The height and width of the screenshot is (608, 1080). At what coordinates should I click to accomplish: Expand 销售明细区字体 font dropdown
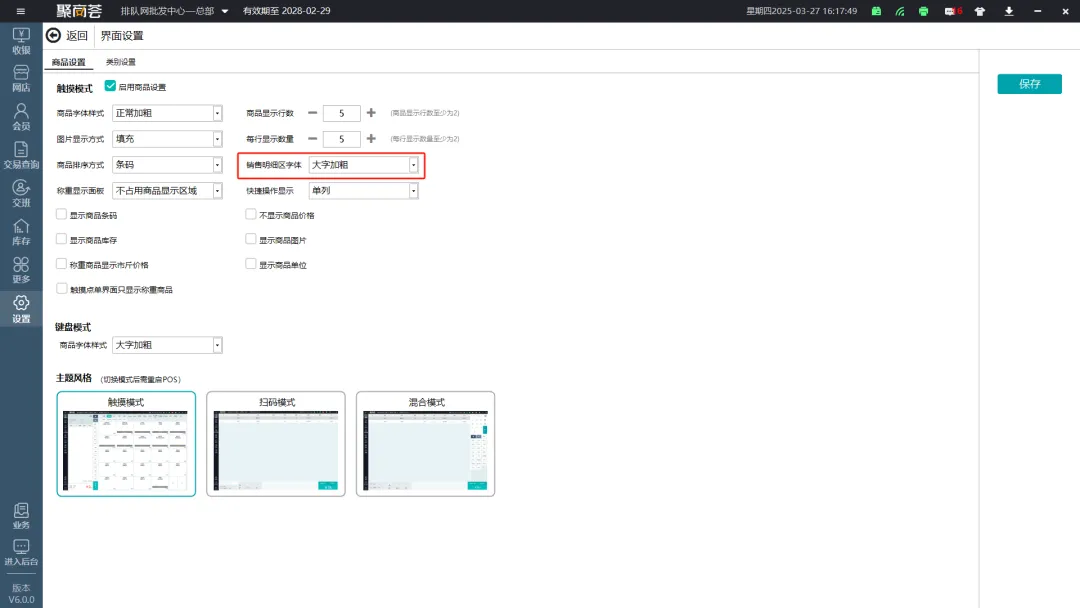[413, 165]
